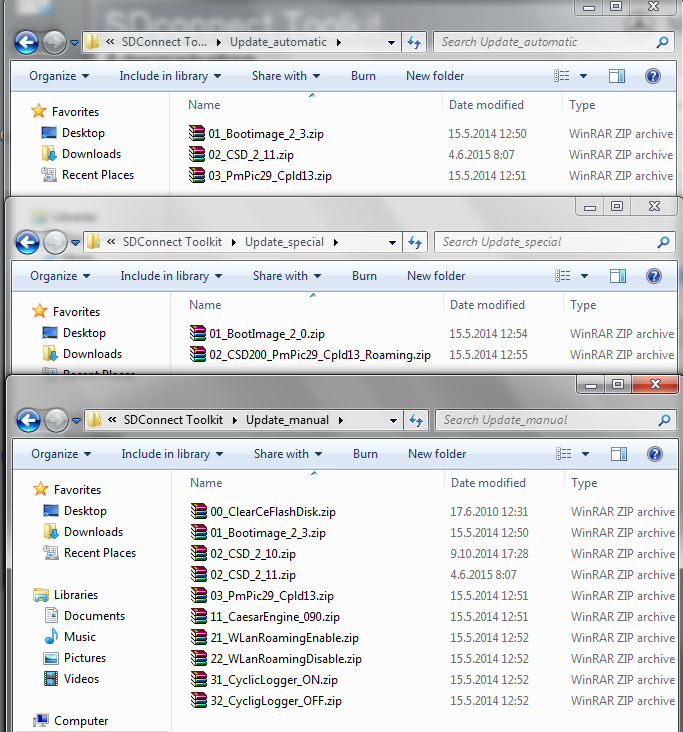Select 01_Bootimage_2_3.zip icon in Update_automatic
This screenshot has width=683, height=732.
pyautogui.click(x=197, y=134)
